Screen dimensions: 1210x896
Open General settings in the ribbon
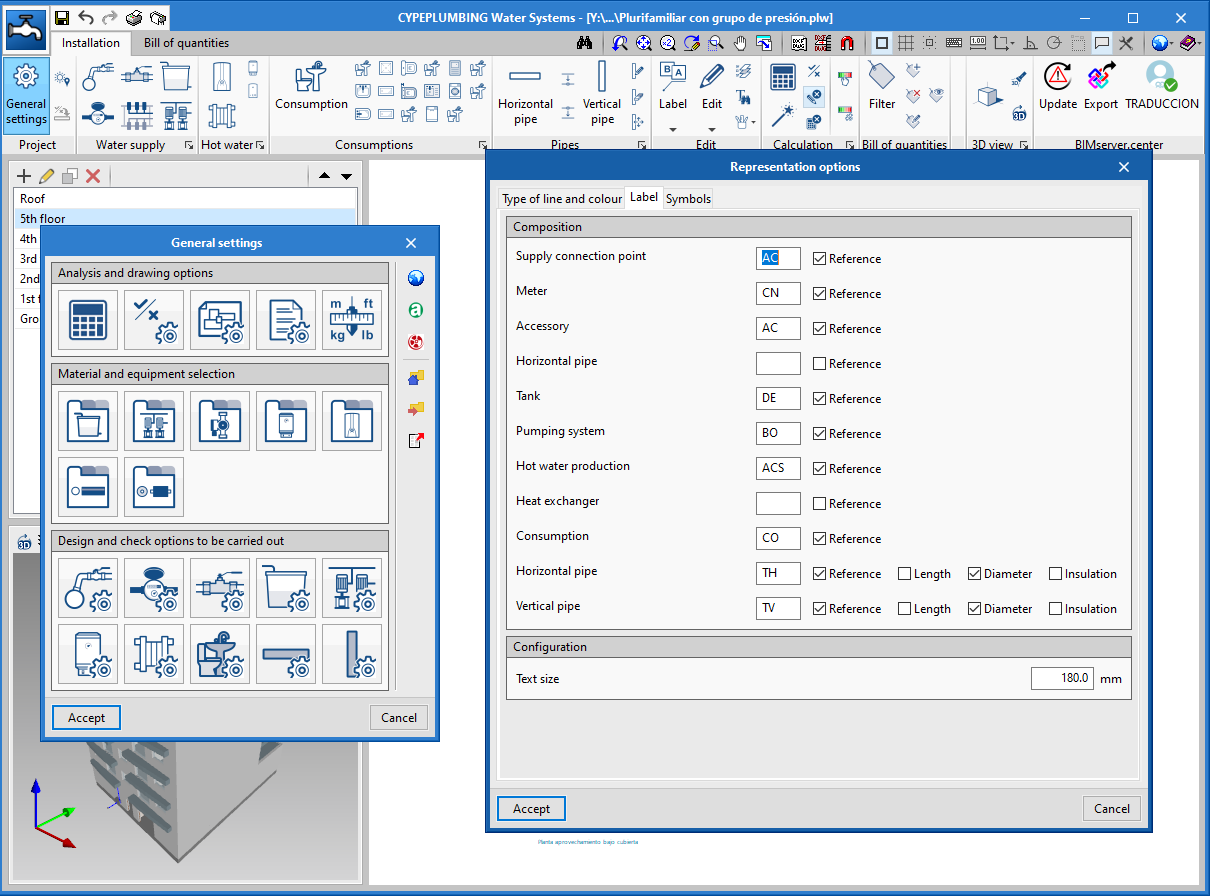tap(26, 94)
